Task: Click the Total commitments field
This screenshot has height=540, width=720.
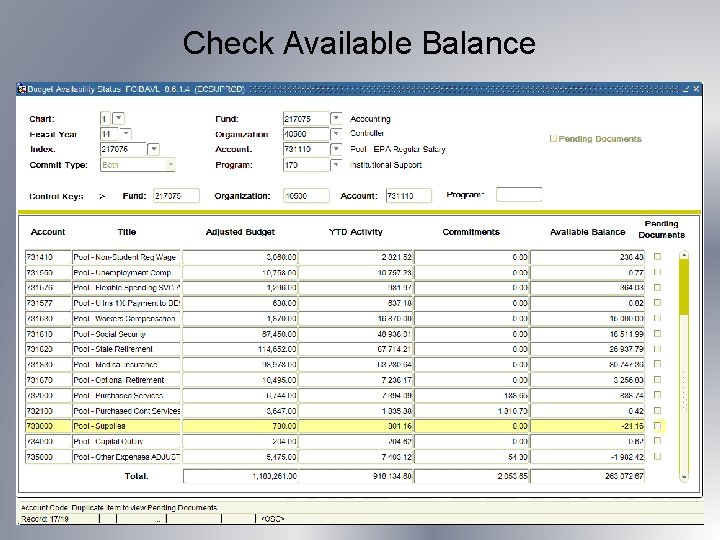Action: coord(472,476)
